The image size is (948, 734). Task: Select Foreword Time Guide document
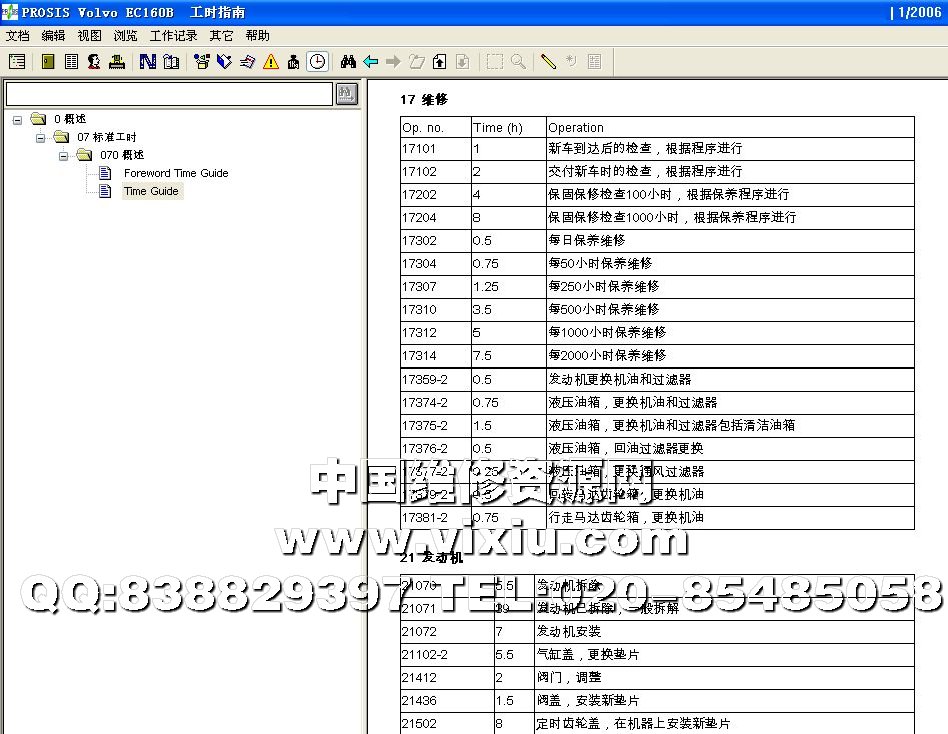point(175,173)
